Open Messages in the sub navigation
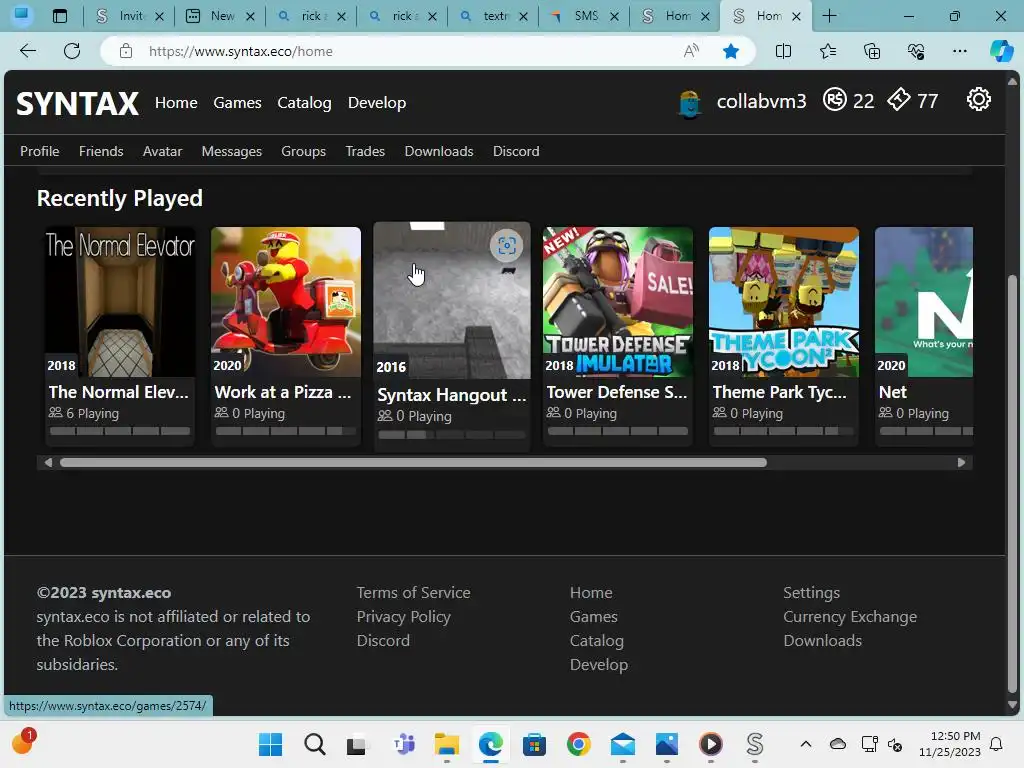The width and height of the screenshot is (1024, 768). pyautogui.click(x=232, y=151)
